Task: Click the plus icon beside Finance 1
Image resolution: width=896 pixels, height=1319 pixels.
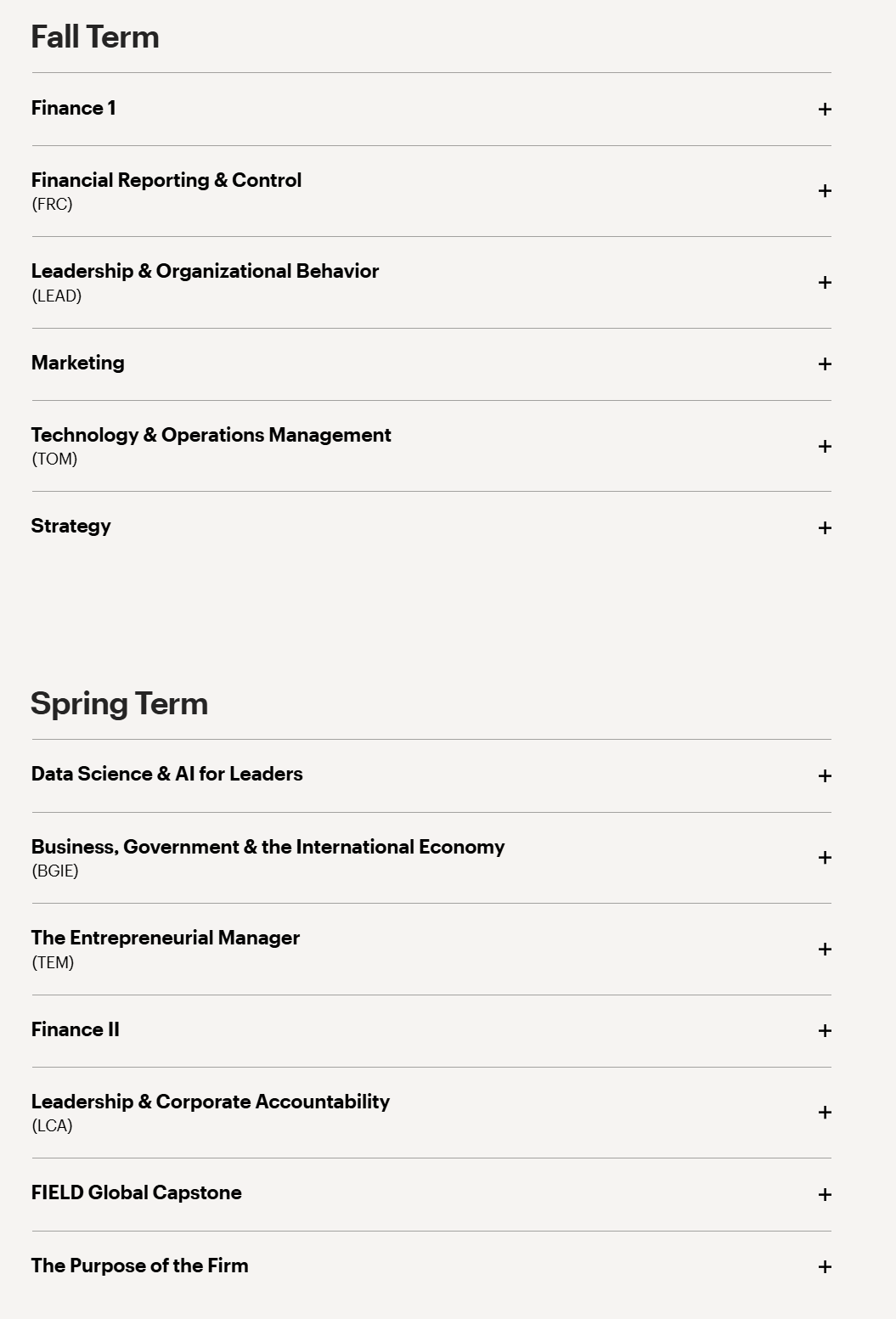Action: tap(824, 109)
